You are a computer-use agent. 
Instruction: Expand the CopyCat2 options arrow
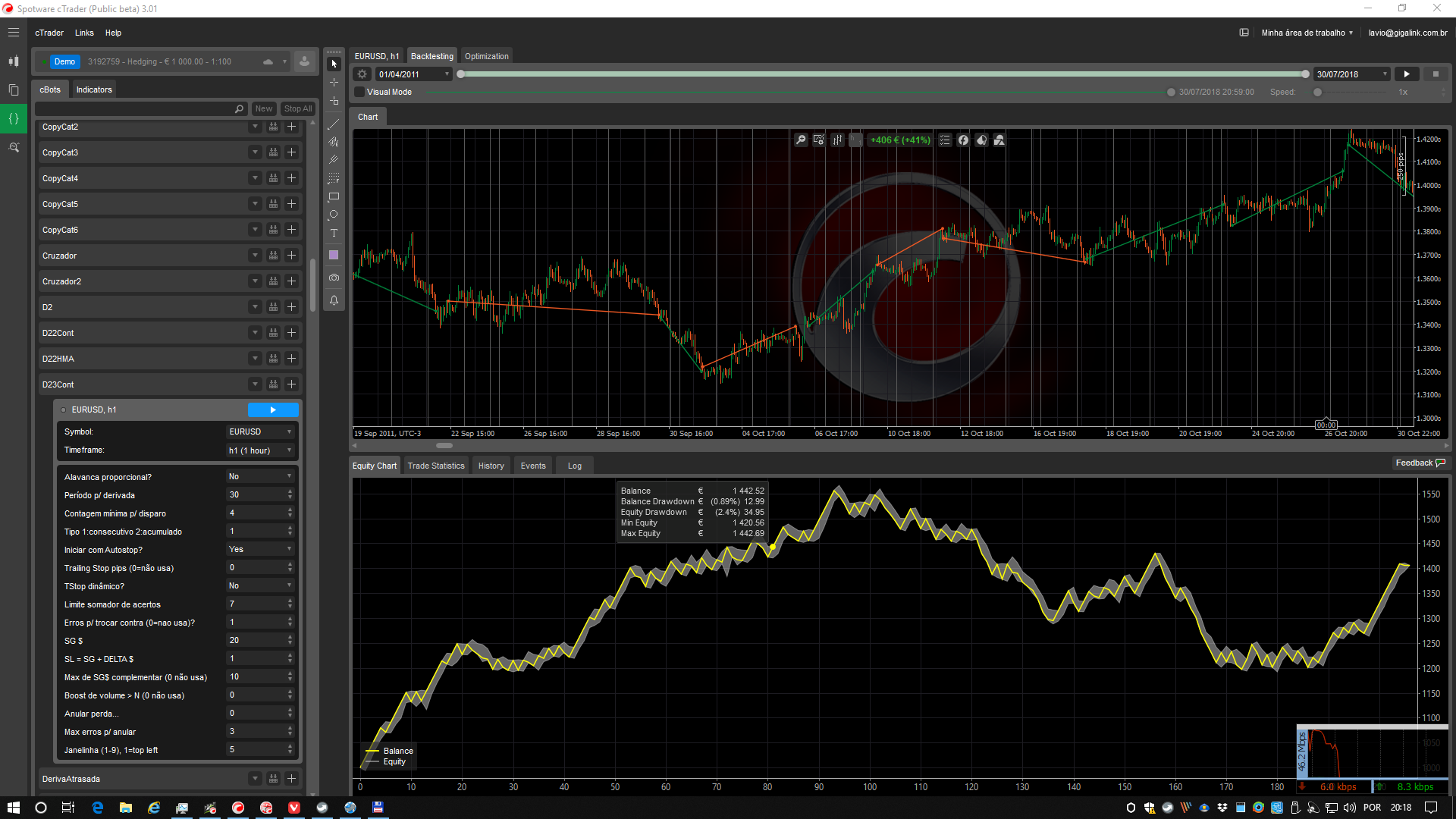(255, 127)
